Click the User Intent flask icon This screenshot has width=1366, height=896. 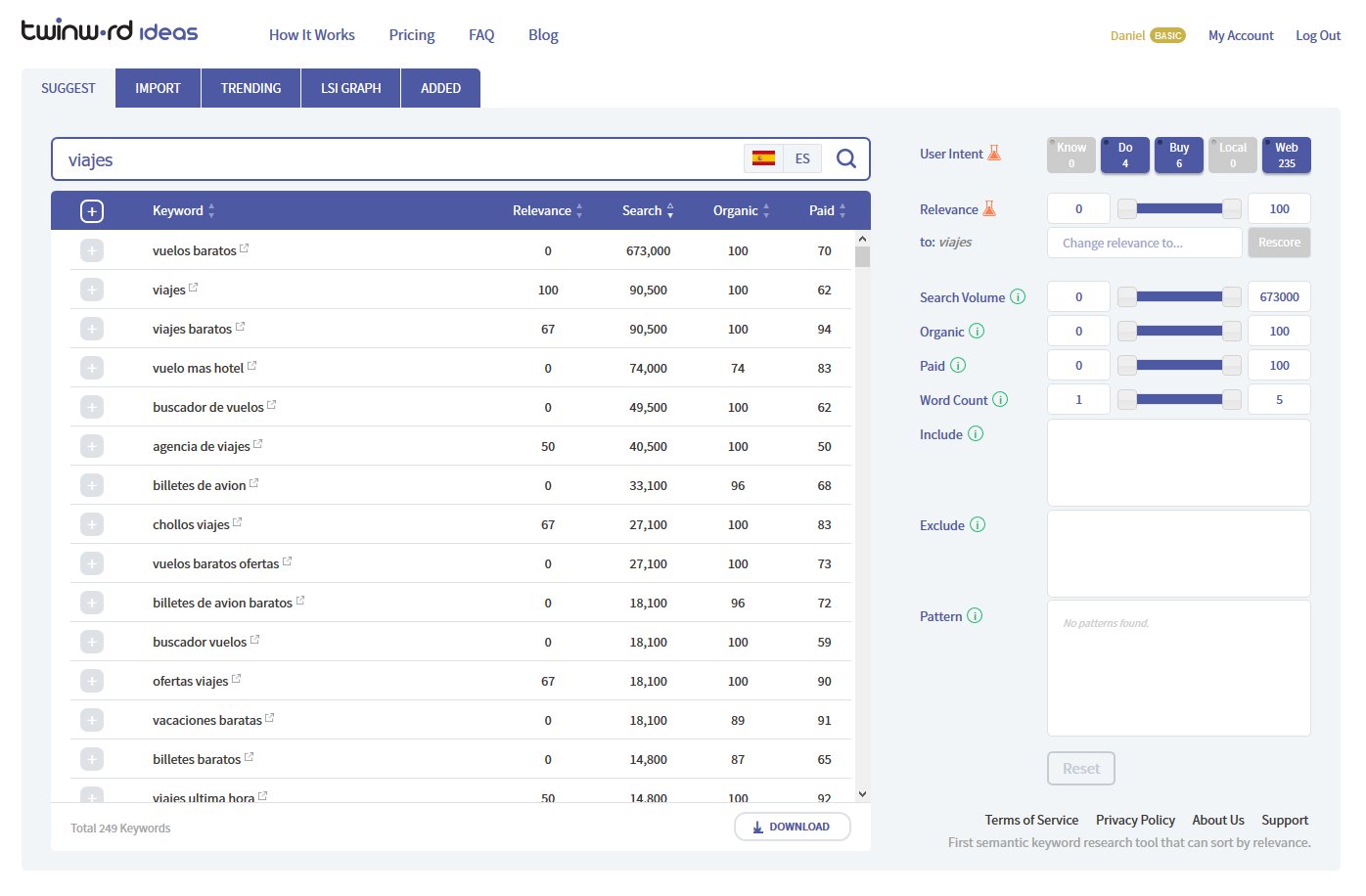(994, 153)
